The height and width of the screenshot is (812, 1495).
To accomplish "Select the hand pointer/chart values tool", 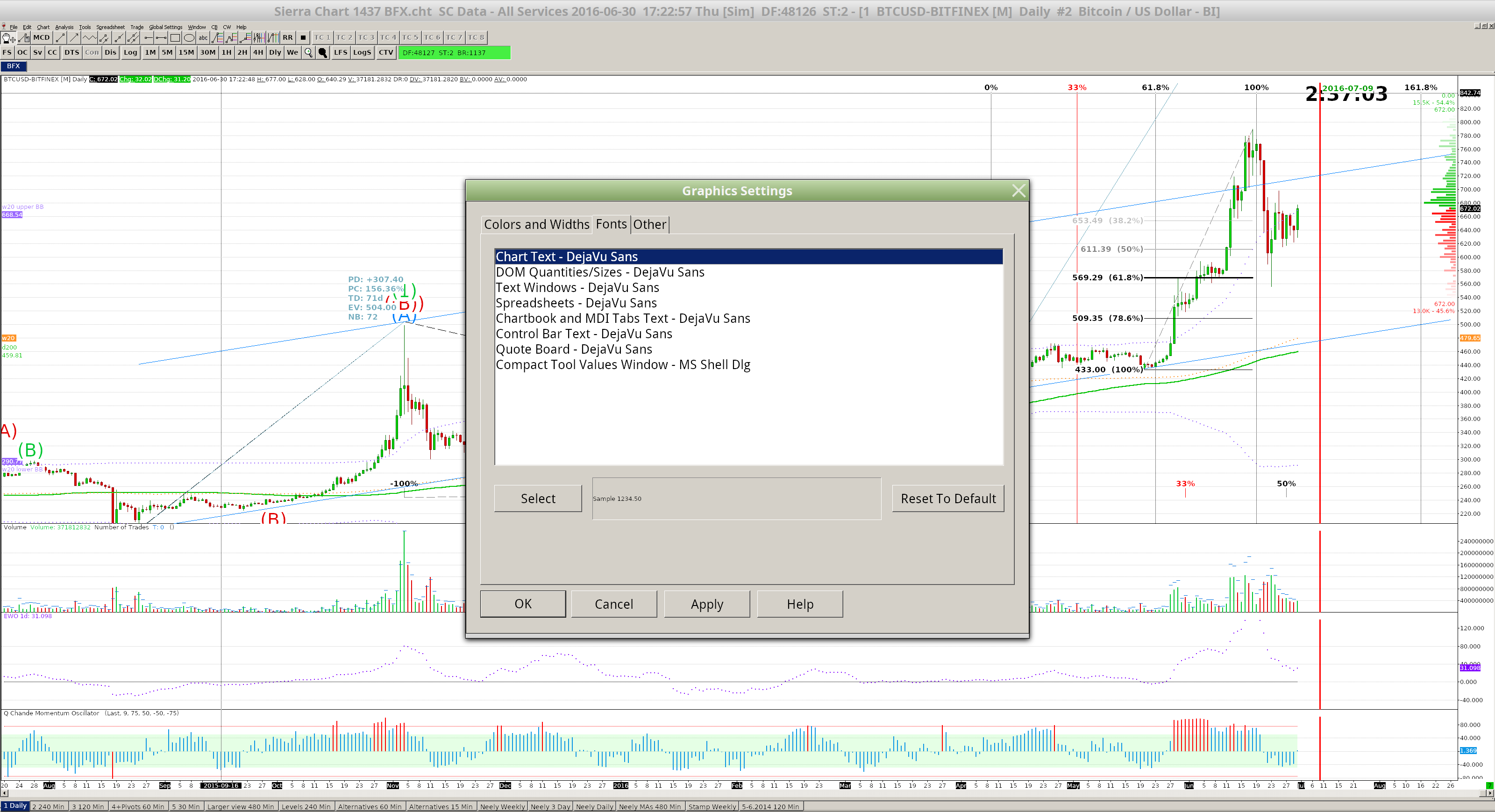I will pyautogui.click(x=8, y=38).
